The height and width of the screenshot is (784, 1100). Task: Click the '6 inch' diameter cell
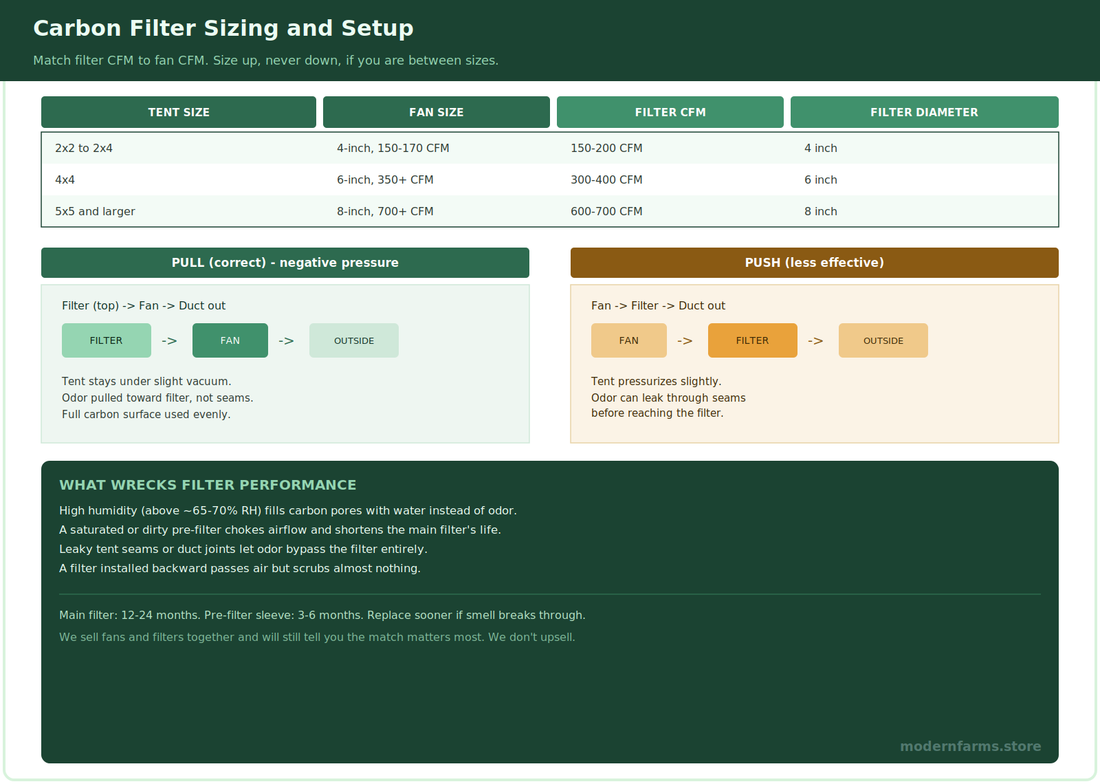point(820,180)
